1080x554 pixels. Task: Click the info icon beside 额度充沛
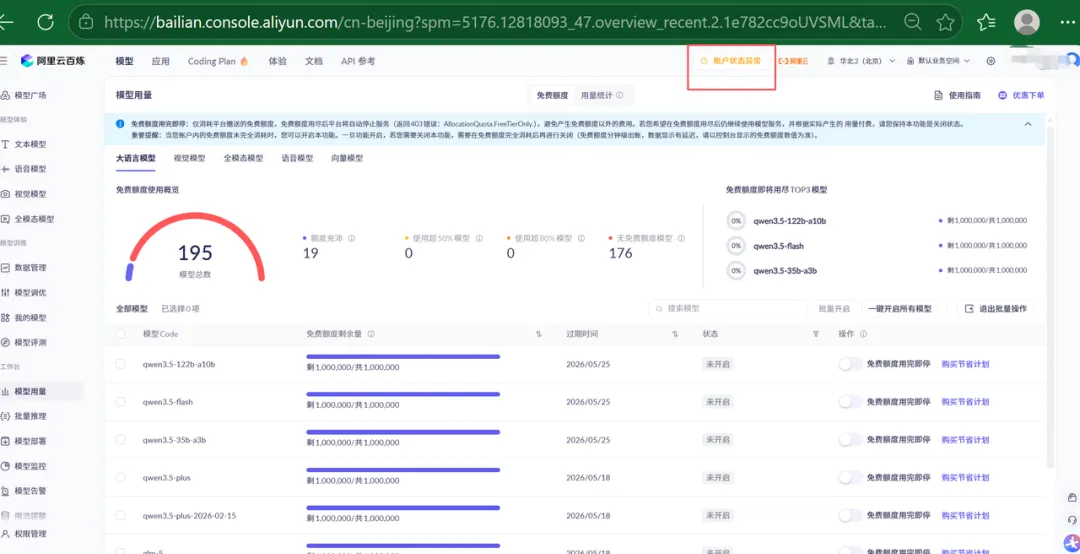point(351,238)
